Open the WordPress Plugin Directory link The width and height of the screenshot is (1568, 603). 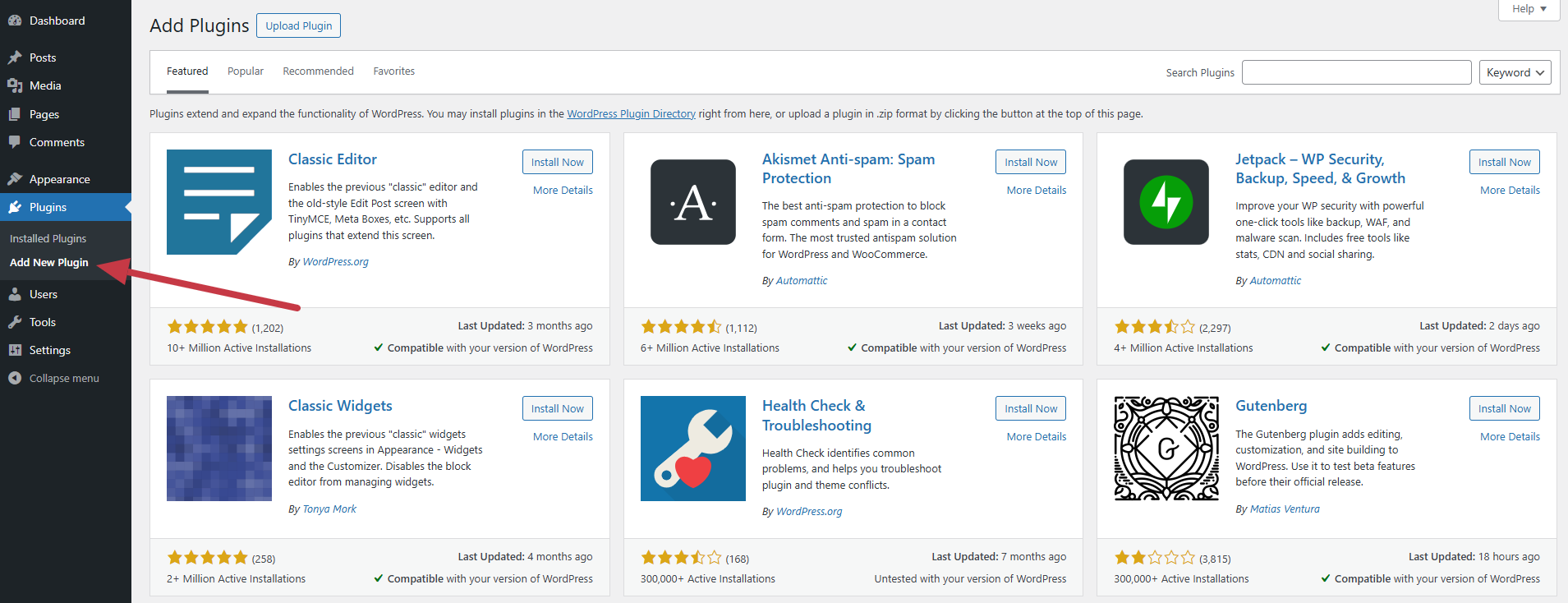tap(631, 114)
